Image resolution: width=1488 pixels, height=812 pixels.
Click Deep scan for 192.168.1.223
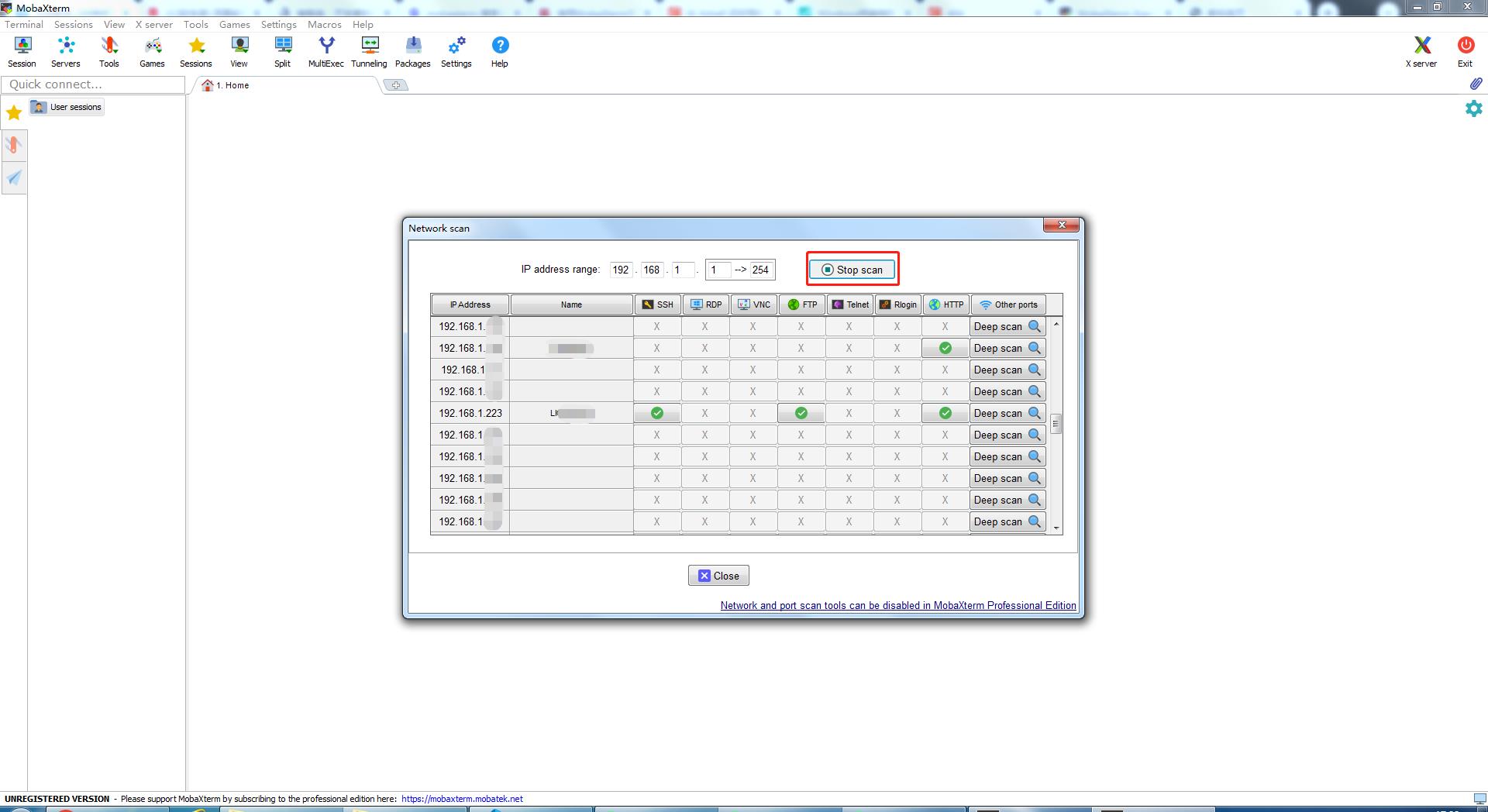click(1007, 413)
